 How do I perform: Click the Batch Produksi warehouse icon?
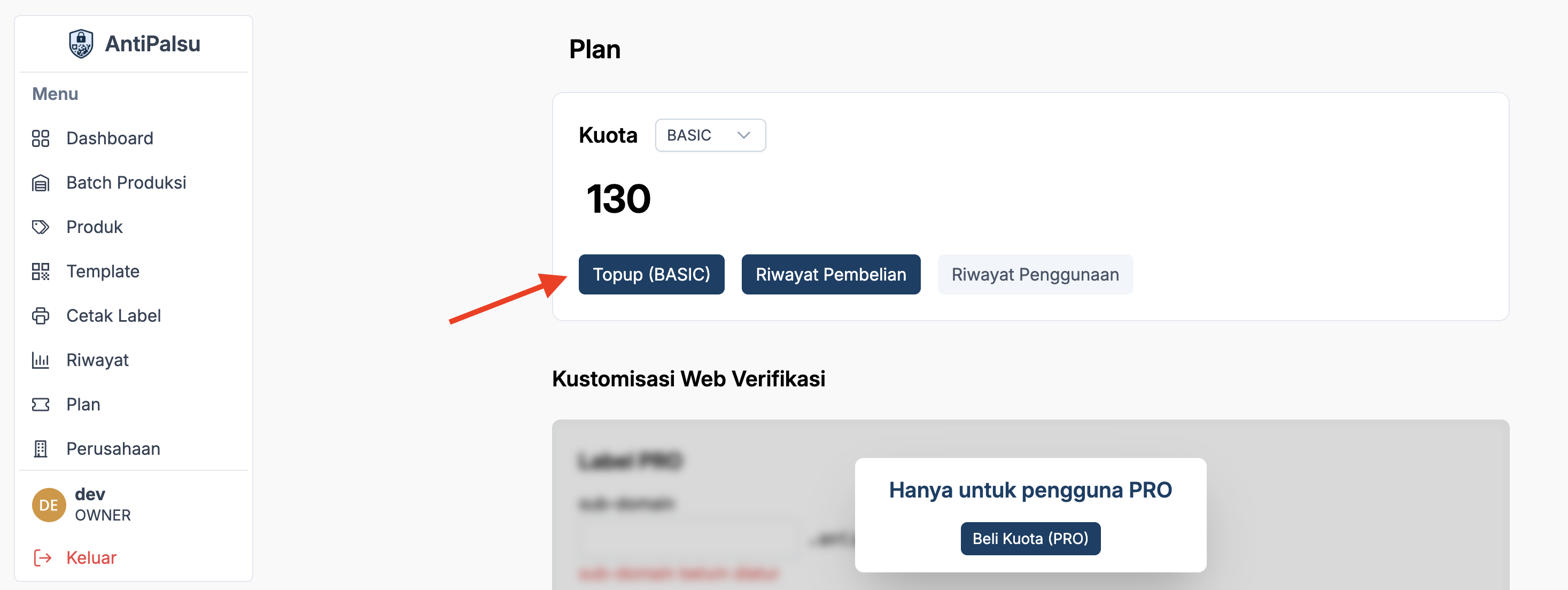[x=41, y=183]
